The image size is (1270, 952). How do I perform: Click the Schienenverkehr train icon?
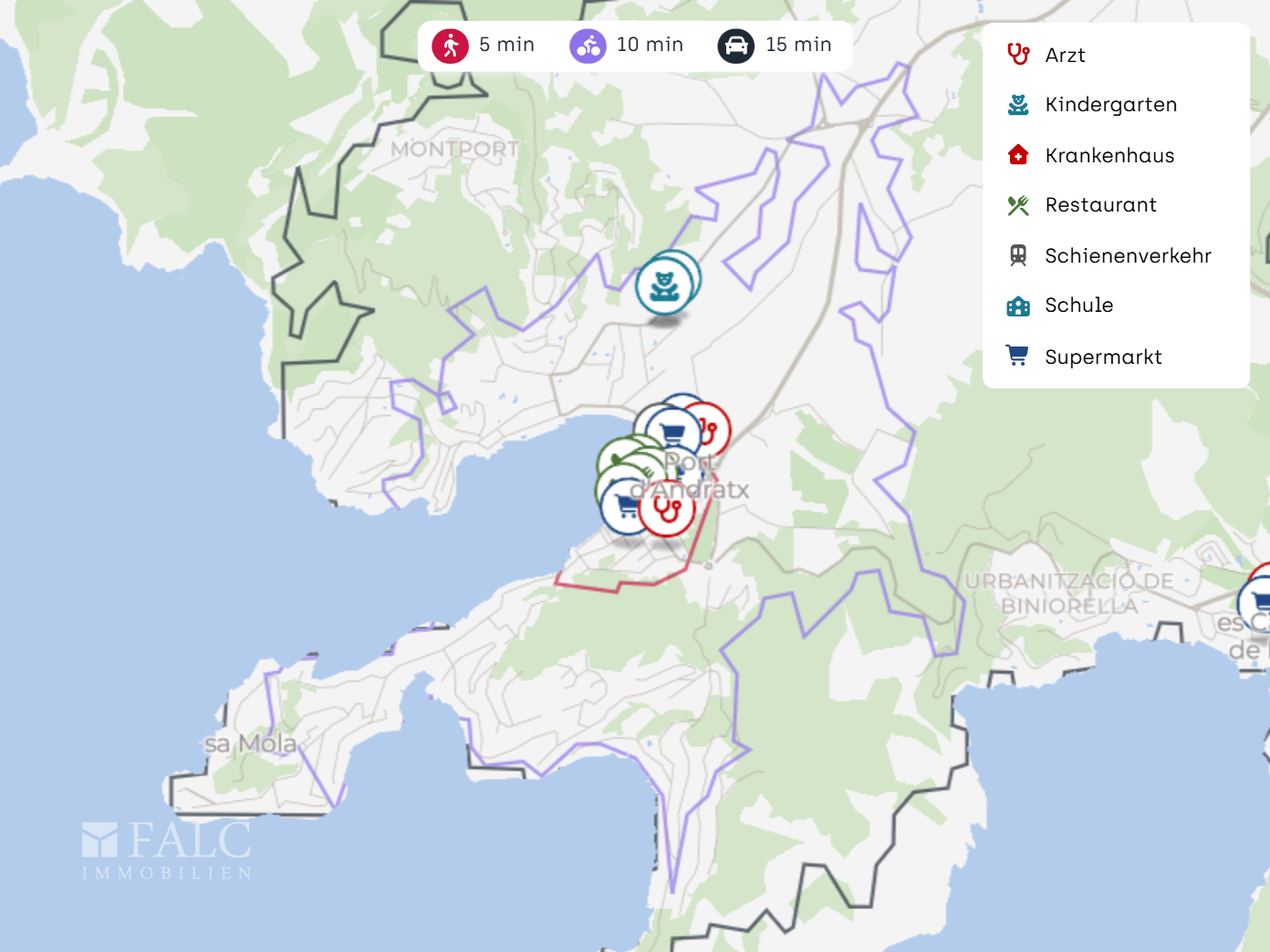pos(1018,255)
